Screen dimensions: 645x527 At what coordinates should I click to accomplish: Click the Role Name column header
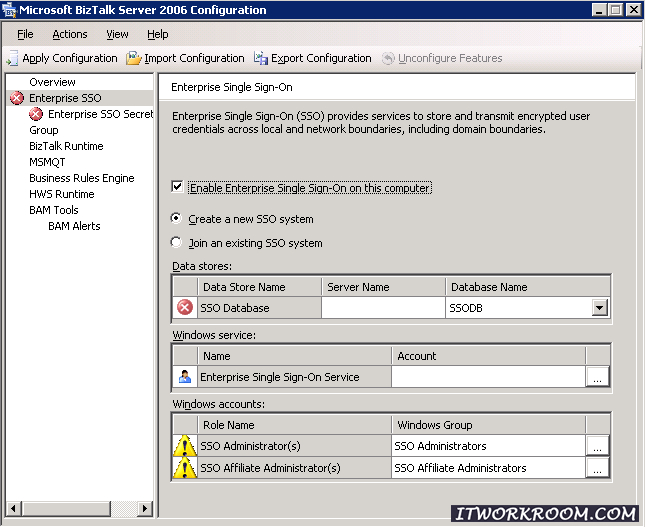[x=294, y=425]
